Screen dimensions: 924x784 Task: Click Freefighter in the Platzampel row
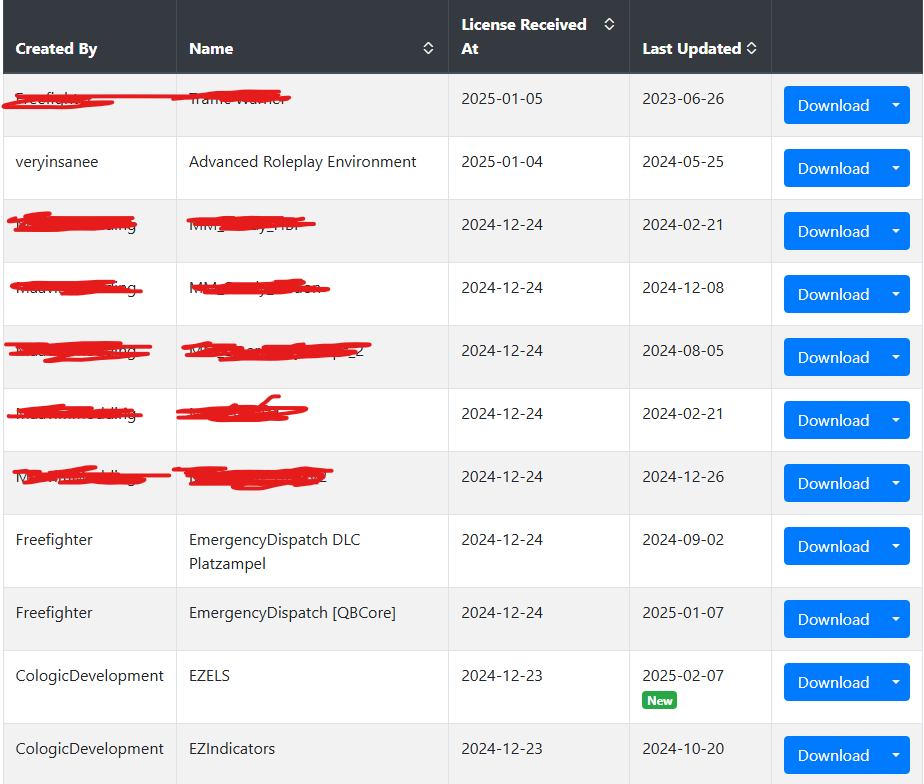(x=54, y=539)
